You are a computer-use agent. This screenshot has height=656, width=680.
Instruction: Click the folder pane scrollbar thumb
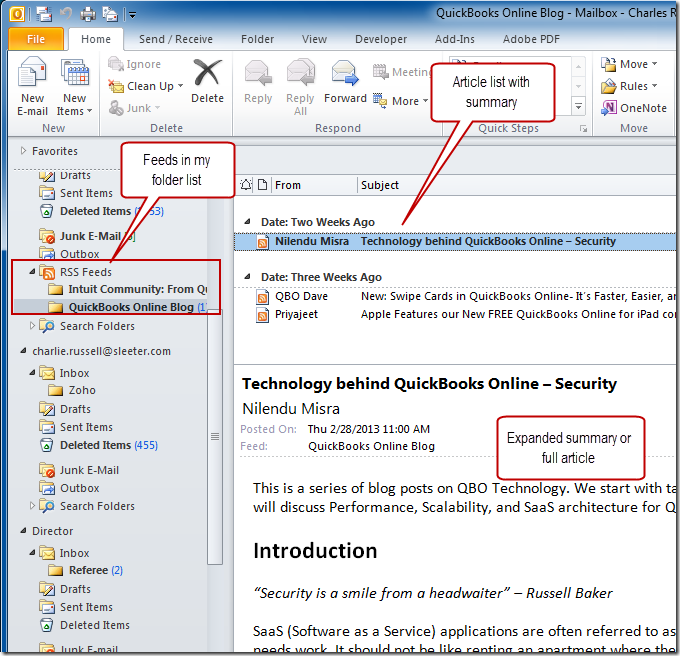[215, 436]
